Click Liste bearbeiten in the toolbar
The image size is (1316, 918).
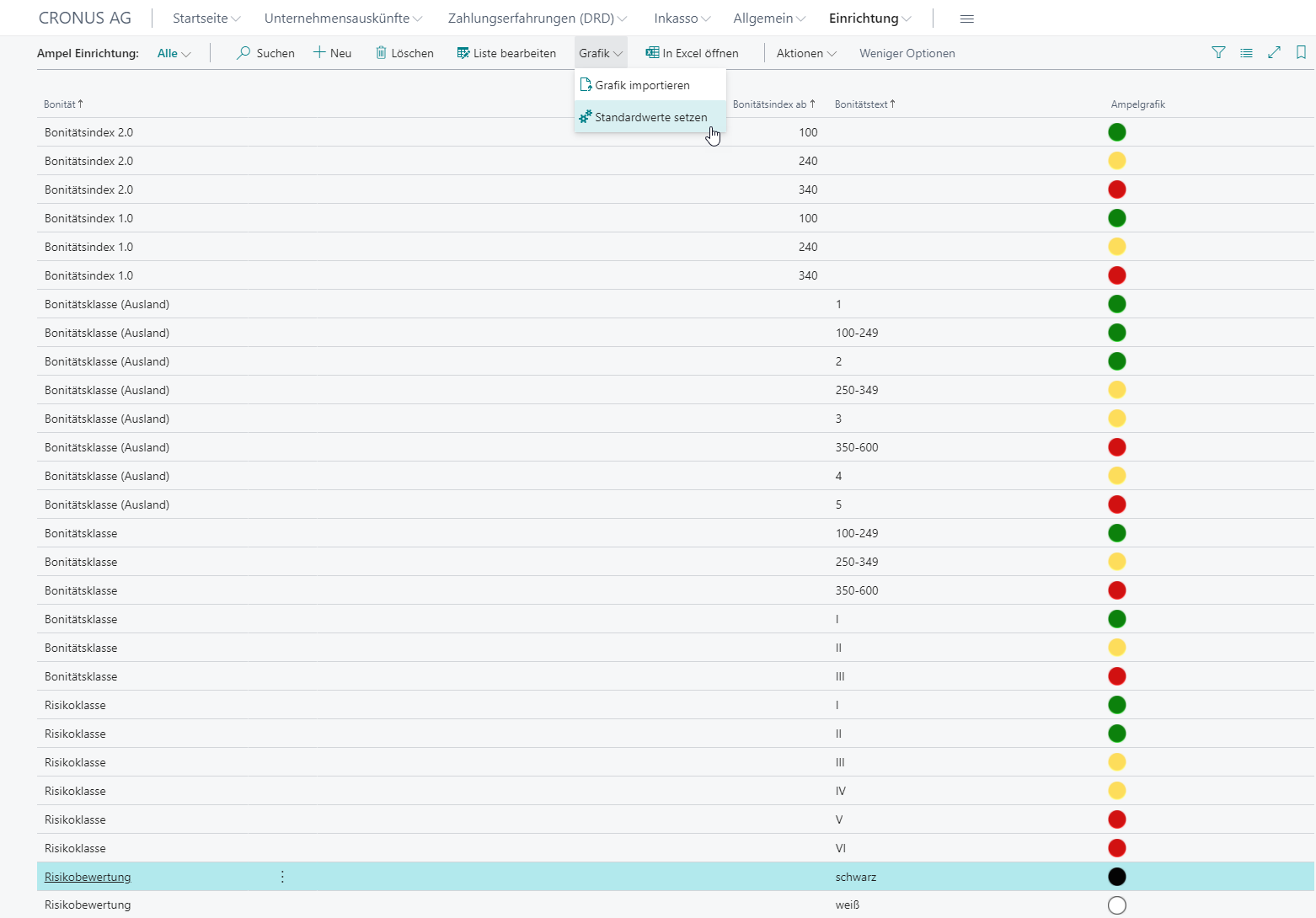tap(506, 53)
